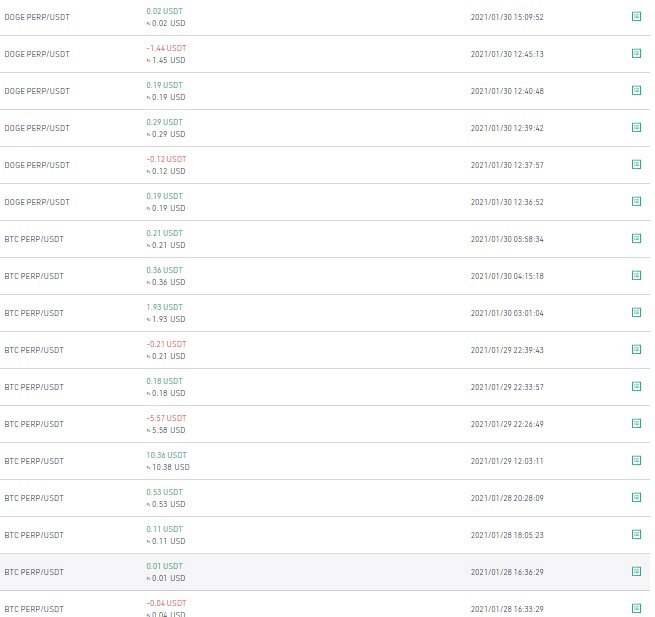Open details icon for 0.36 USDT BTC trade

coord(636,275)
